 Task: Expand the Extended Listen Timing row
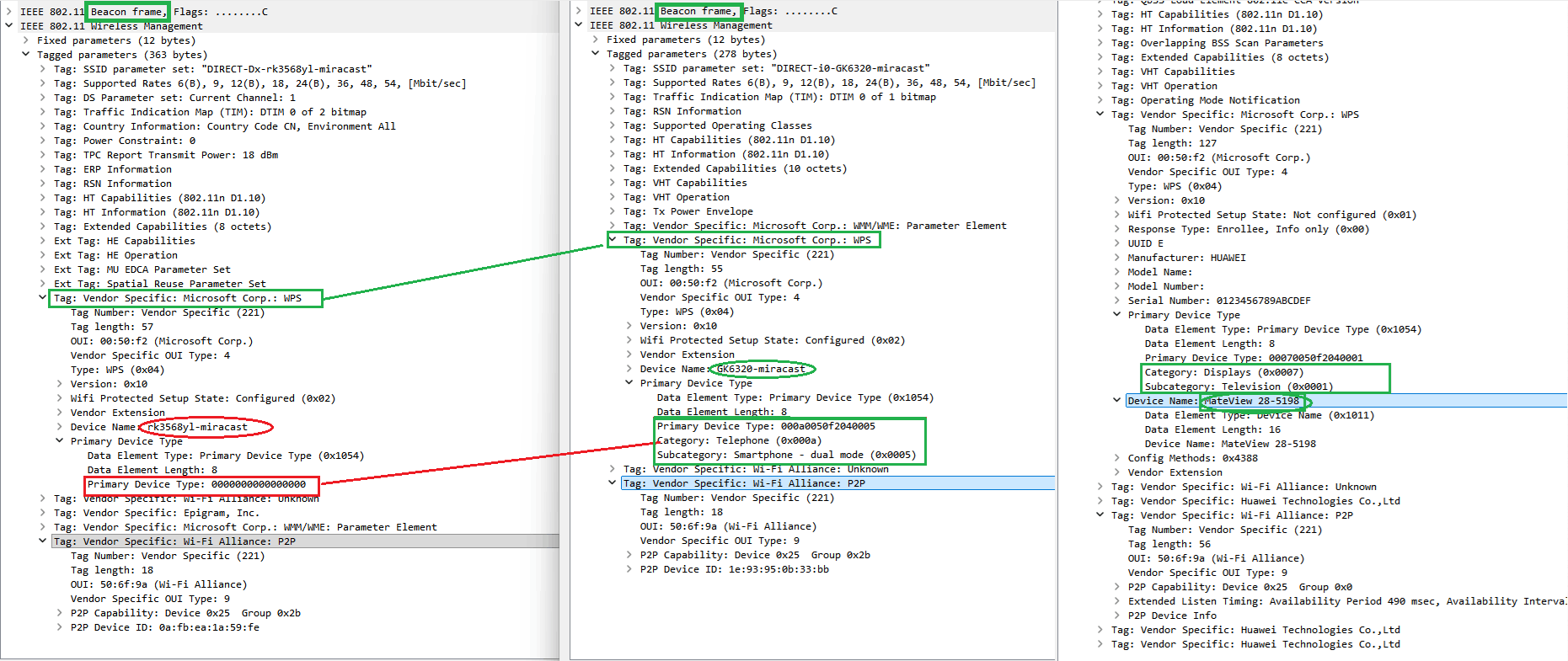pyautogui.click(x=1117, y=601)
